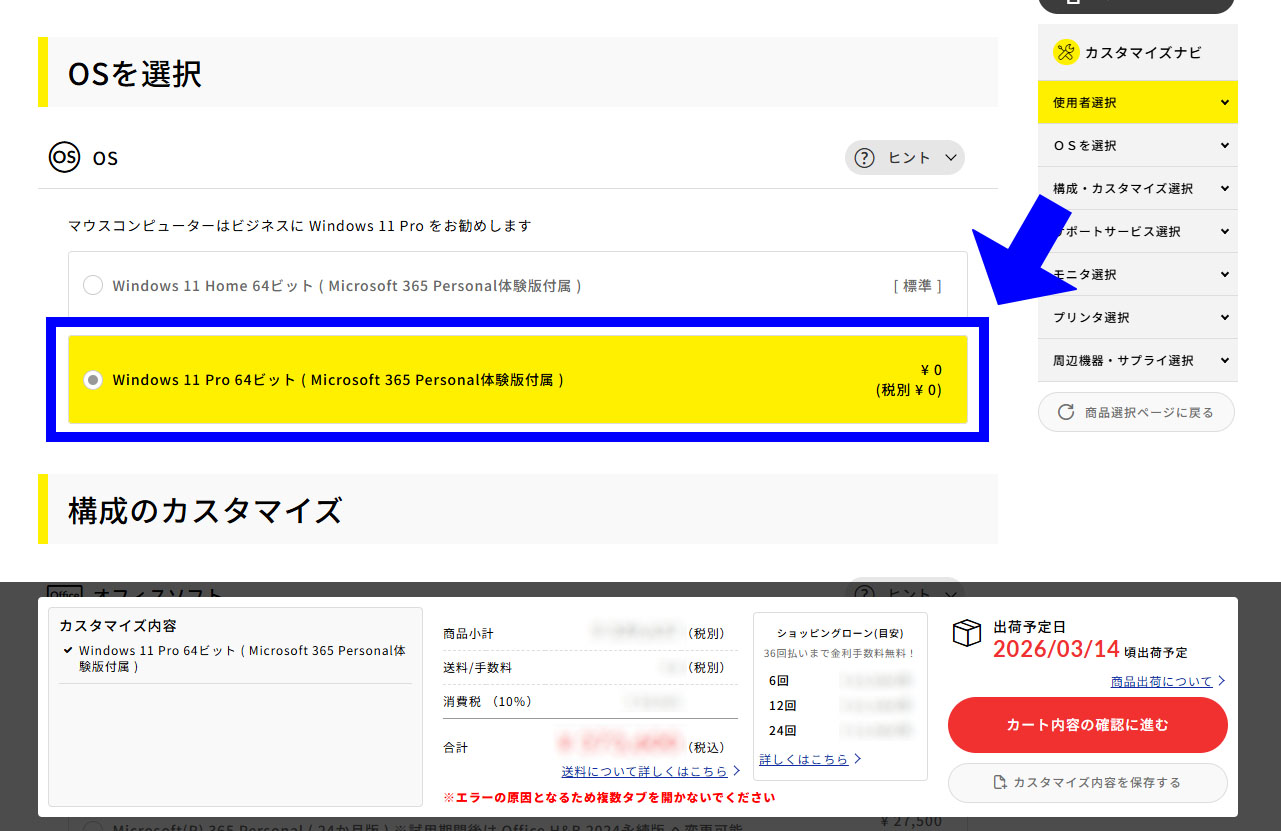1281x831 pixels.
Task: Click the shipping box icon beside 出荷予定日
Action: 967,634
